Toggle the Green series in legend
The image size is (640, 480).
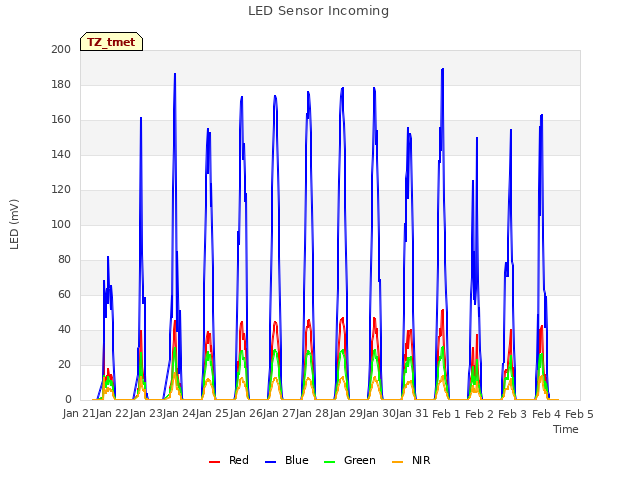click(349, 460)
